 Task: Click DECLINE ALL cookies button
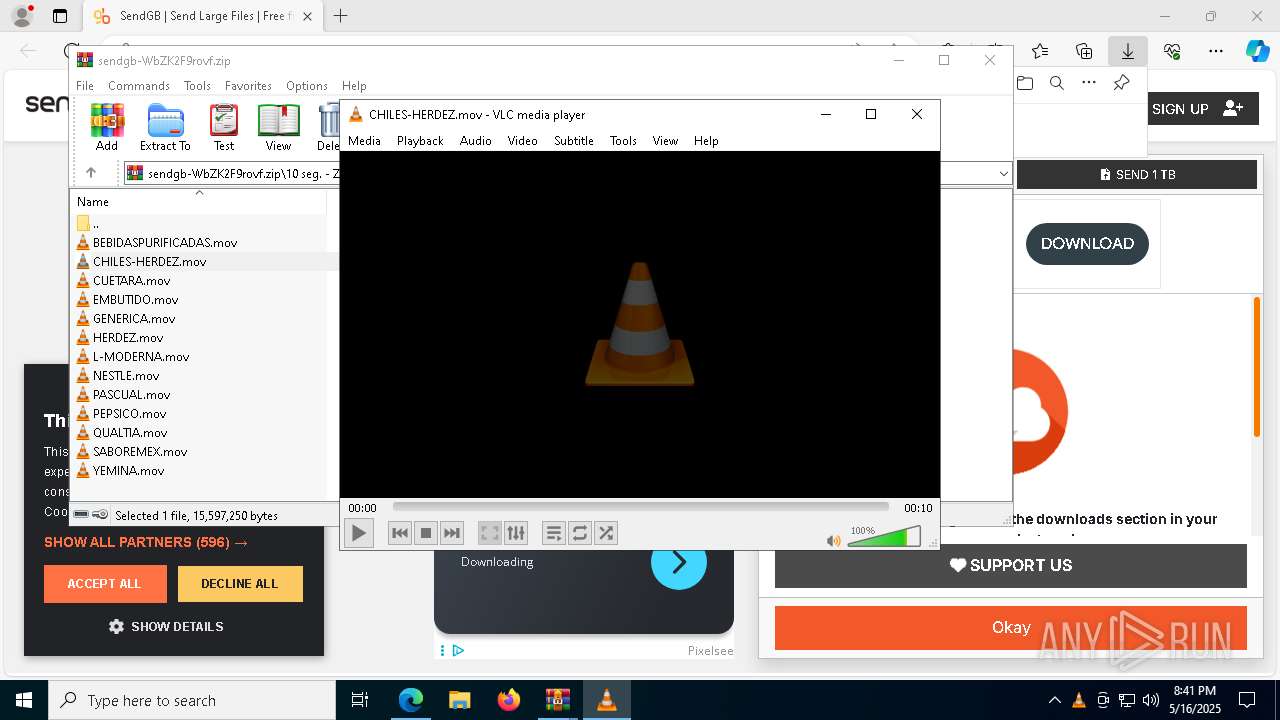240,584
